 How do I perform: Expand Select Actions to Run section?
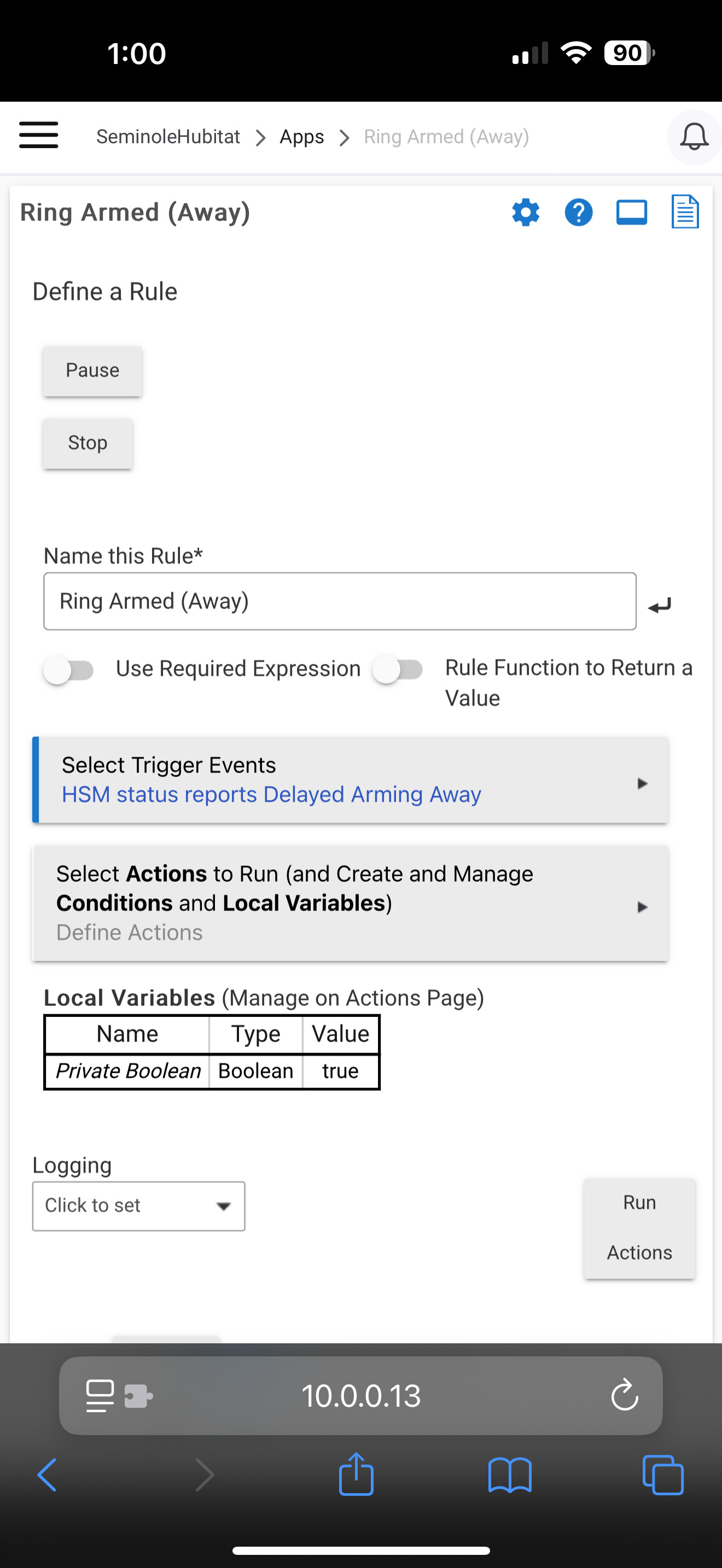(x=351, y=903)
